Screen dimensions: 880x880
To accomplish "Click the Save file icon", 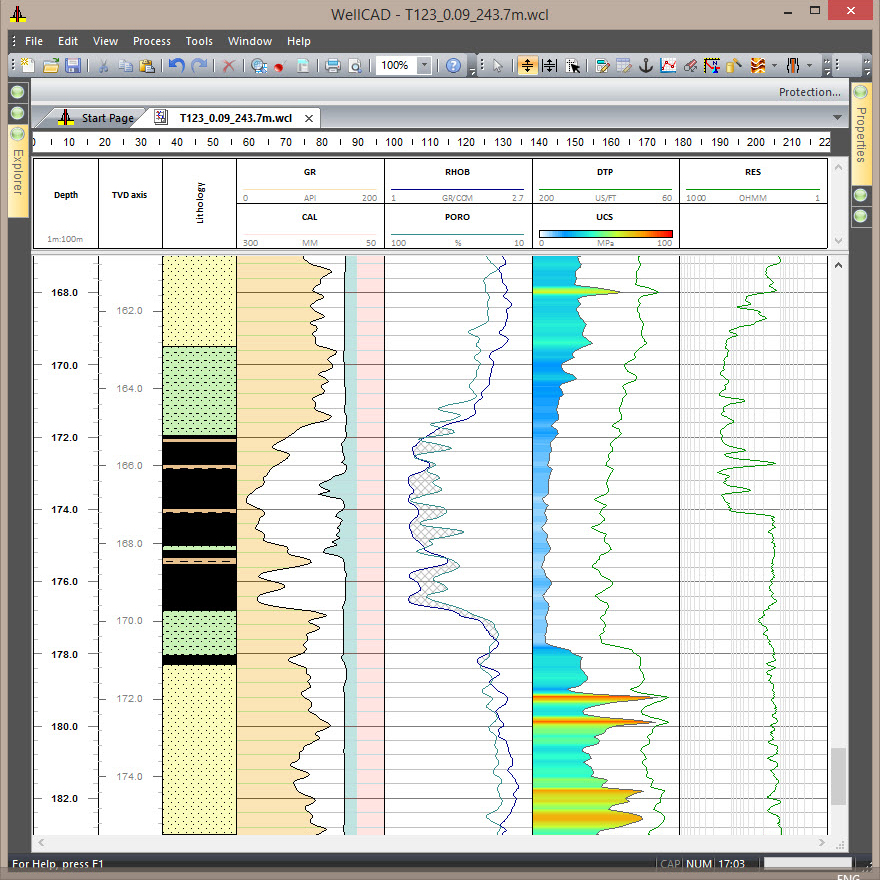I will tap(72, 66).
